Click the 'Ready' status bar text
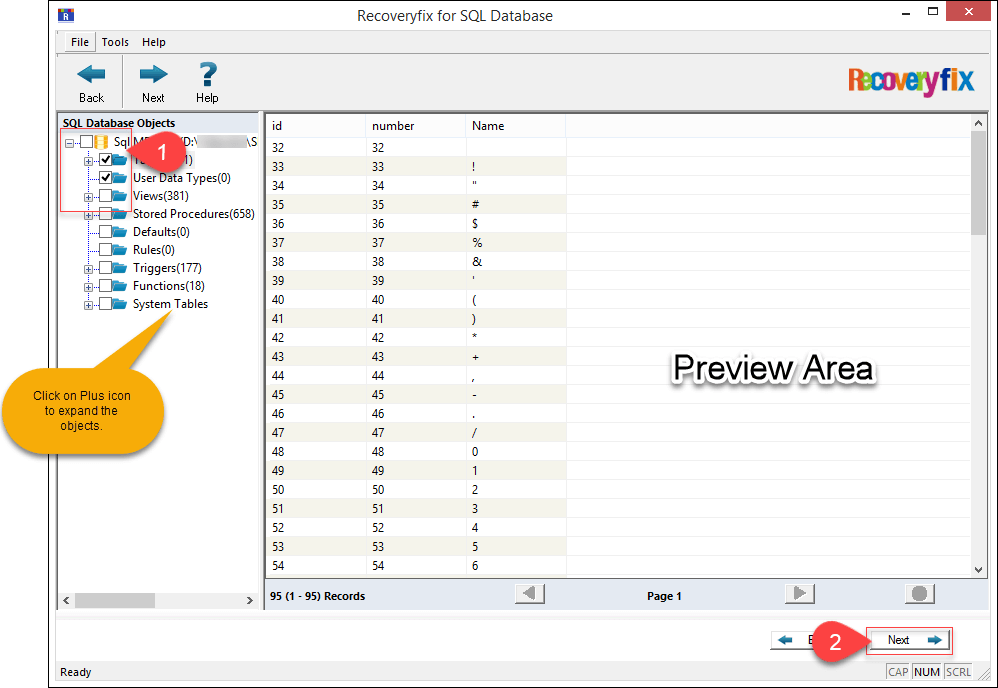Screen dimensions: 998x688 coord(76,672)
